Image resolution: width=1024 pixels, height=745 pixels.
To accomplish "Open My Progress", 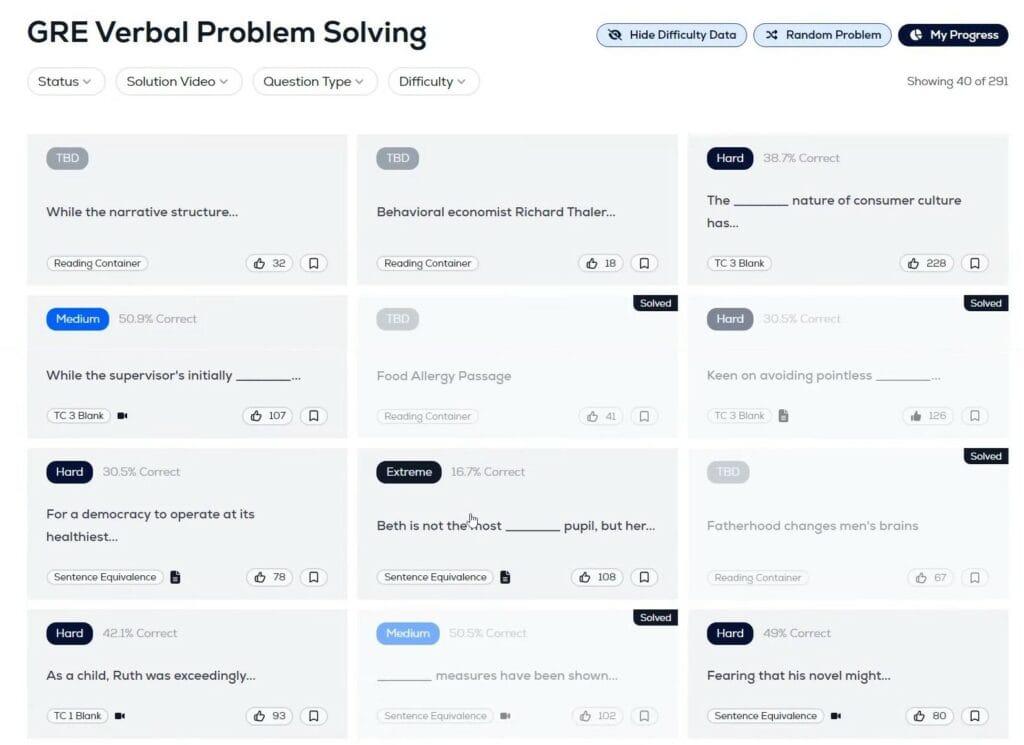I will pyautogui.click(x=953, y=35).
